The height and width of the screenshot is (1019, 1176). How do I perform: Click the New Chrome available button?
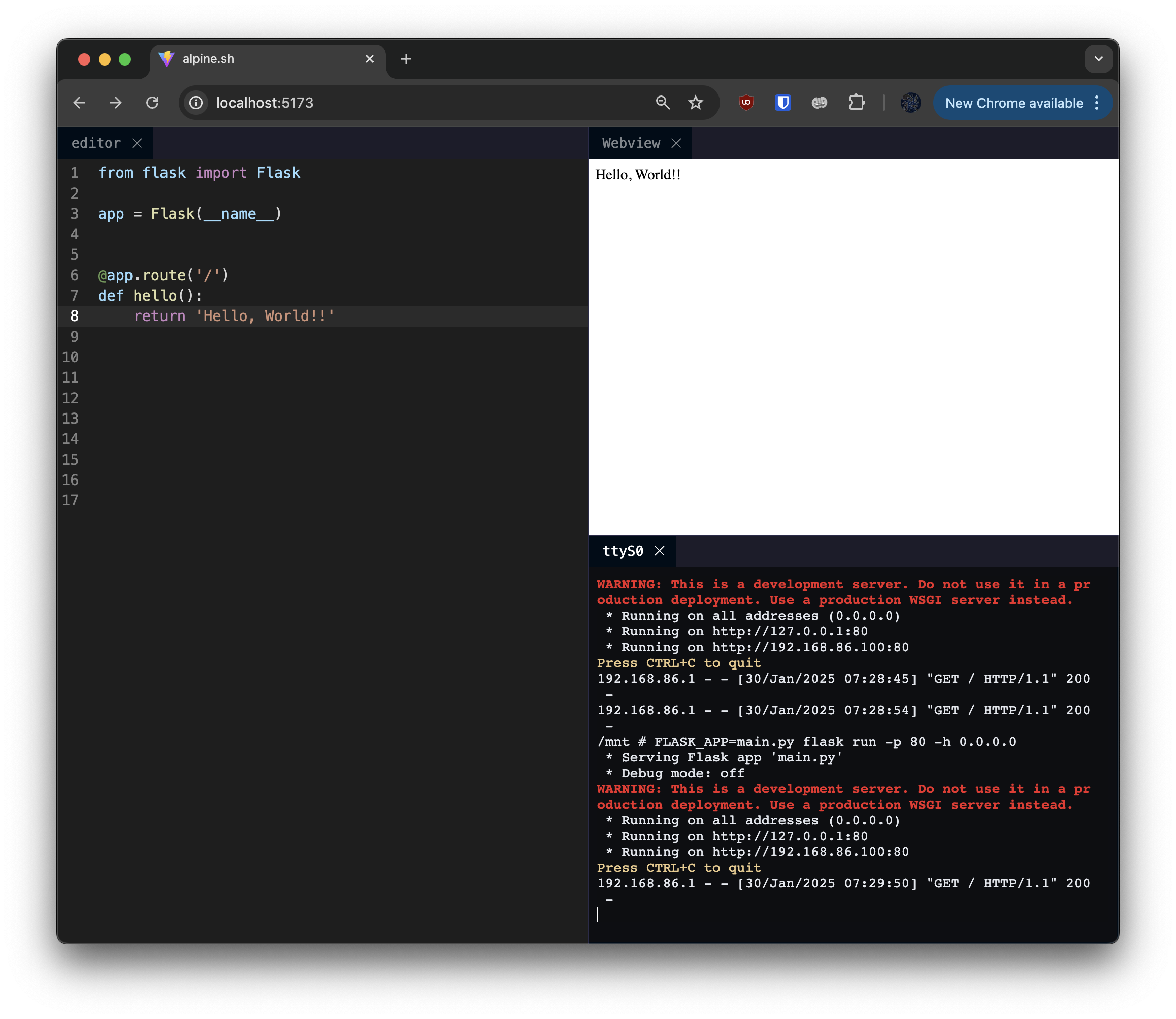(1014, 103)
